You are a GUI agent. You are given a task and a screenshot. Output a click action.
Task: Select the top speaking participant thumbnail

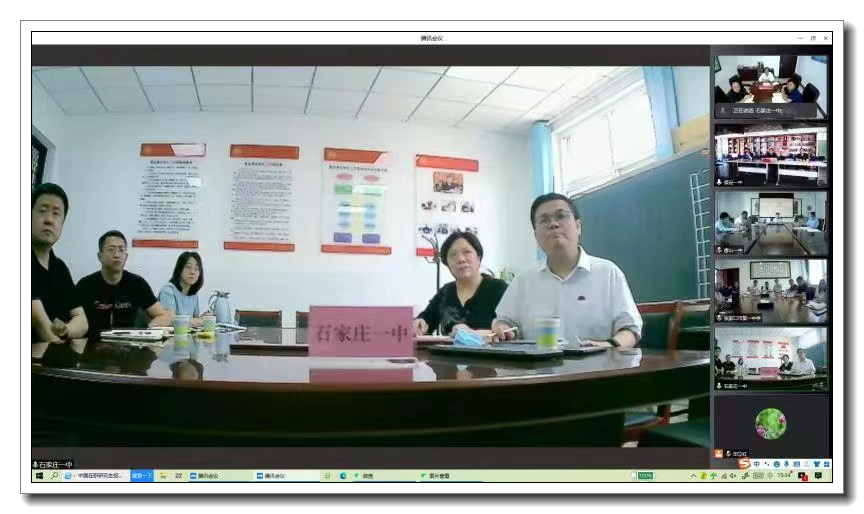coord(770,86)
